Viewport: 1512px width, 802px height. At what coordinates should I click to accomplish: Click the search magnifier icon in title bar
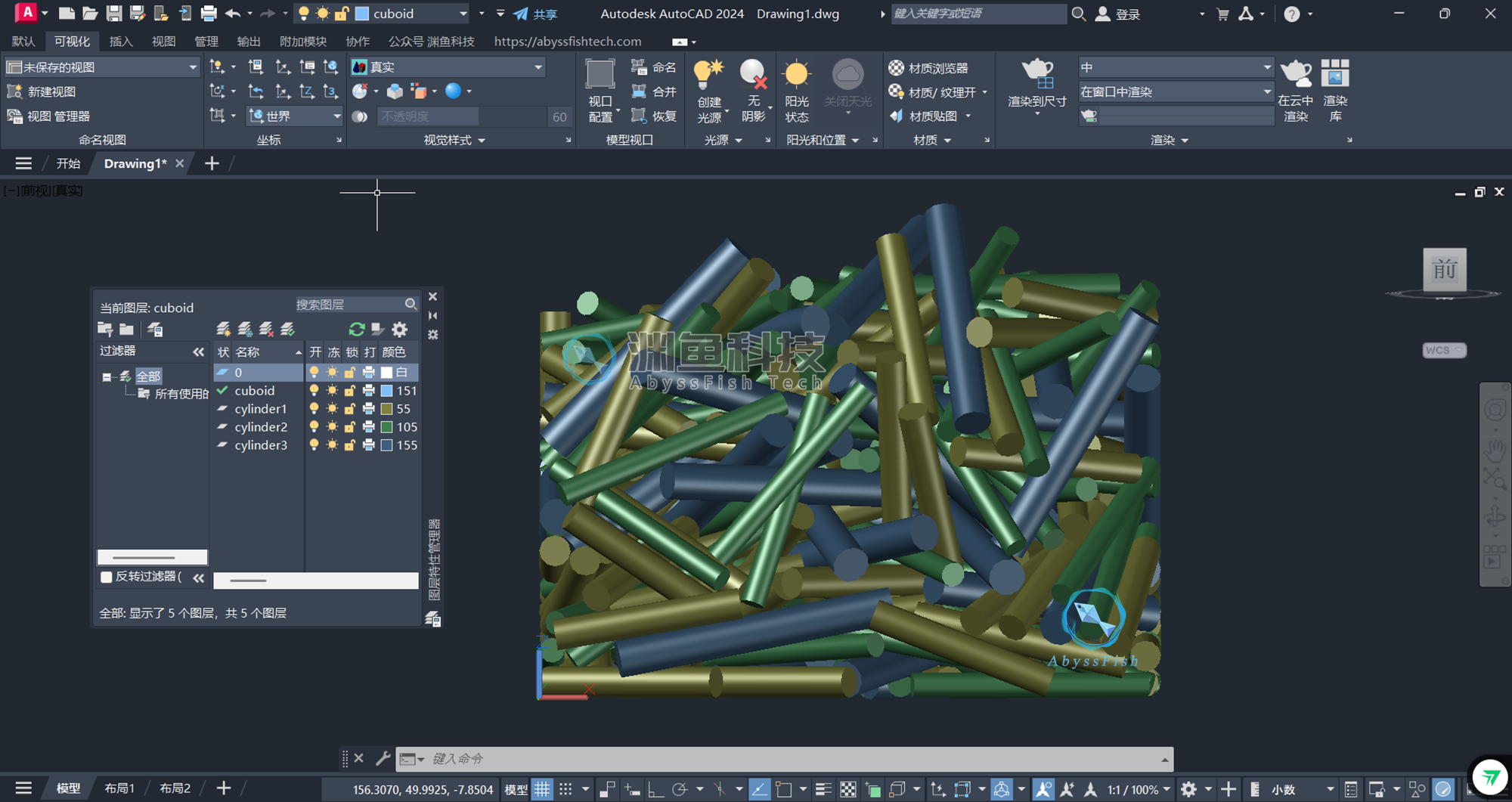coord(1079,14)
